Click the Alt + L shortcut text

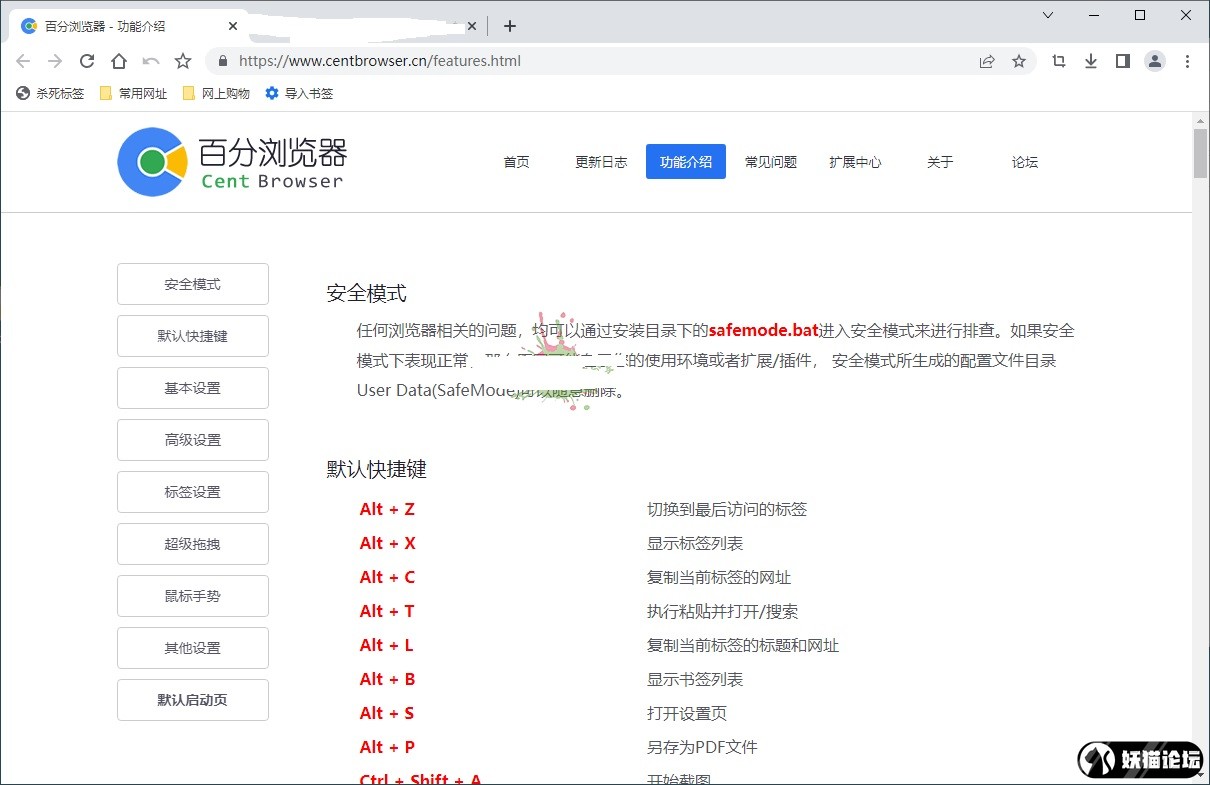click(387, 645)
